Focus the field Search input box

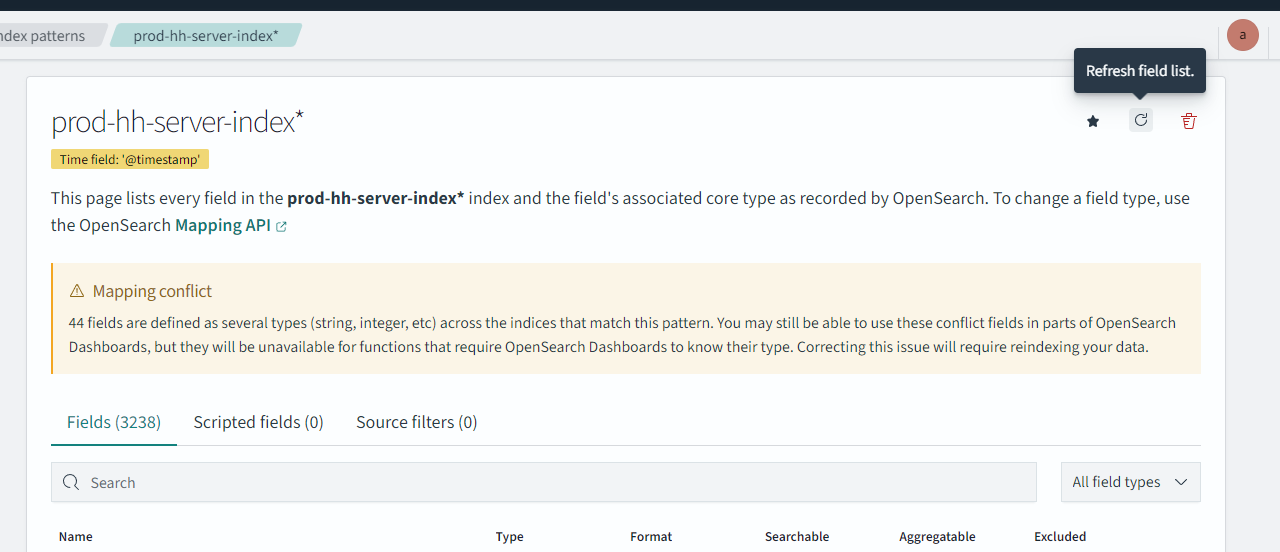[x=550, y=483]
